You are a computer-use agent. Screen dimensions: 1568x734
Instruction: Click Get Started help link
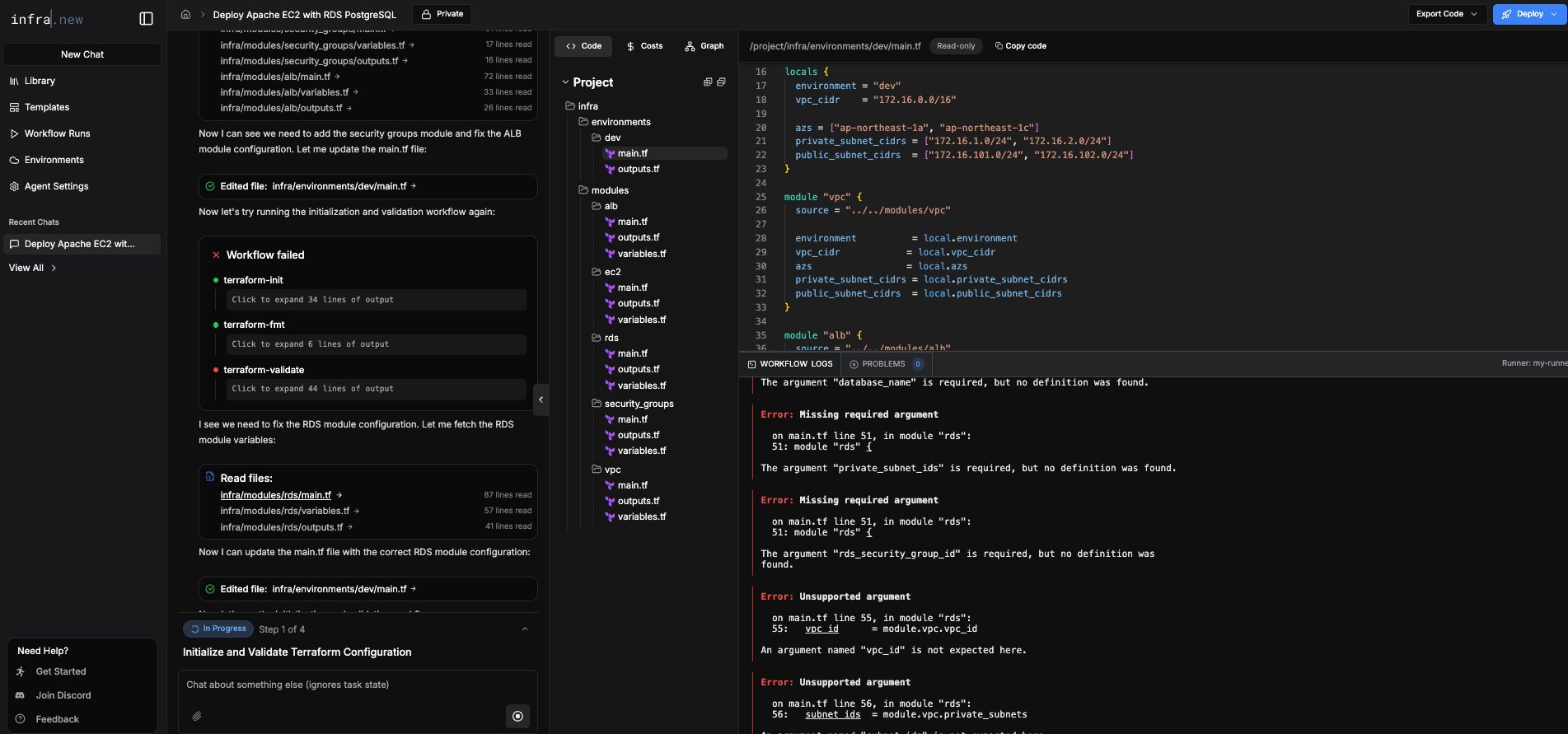click(60, 671)
